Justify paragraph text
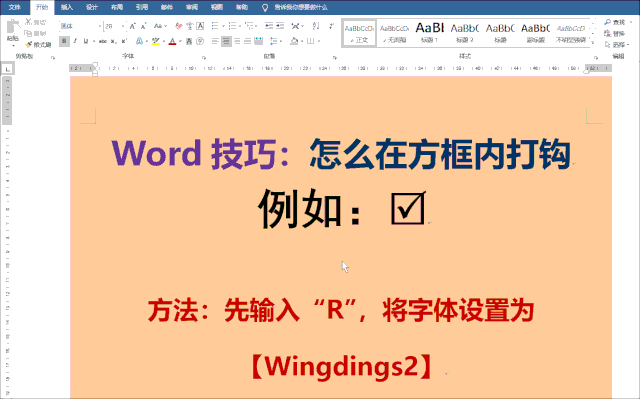Screen dimensions: 640x399 [247, 41]
